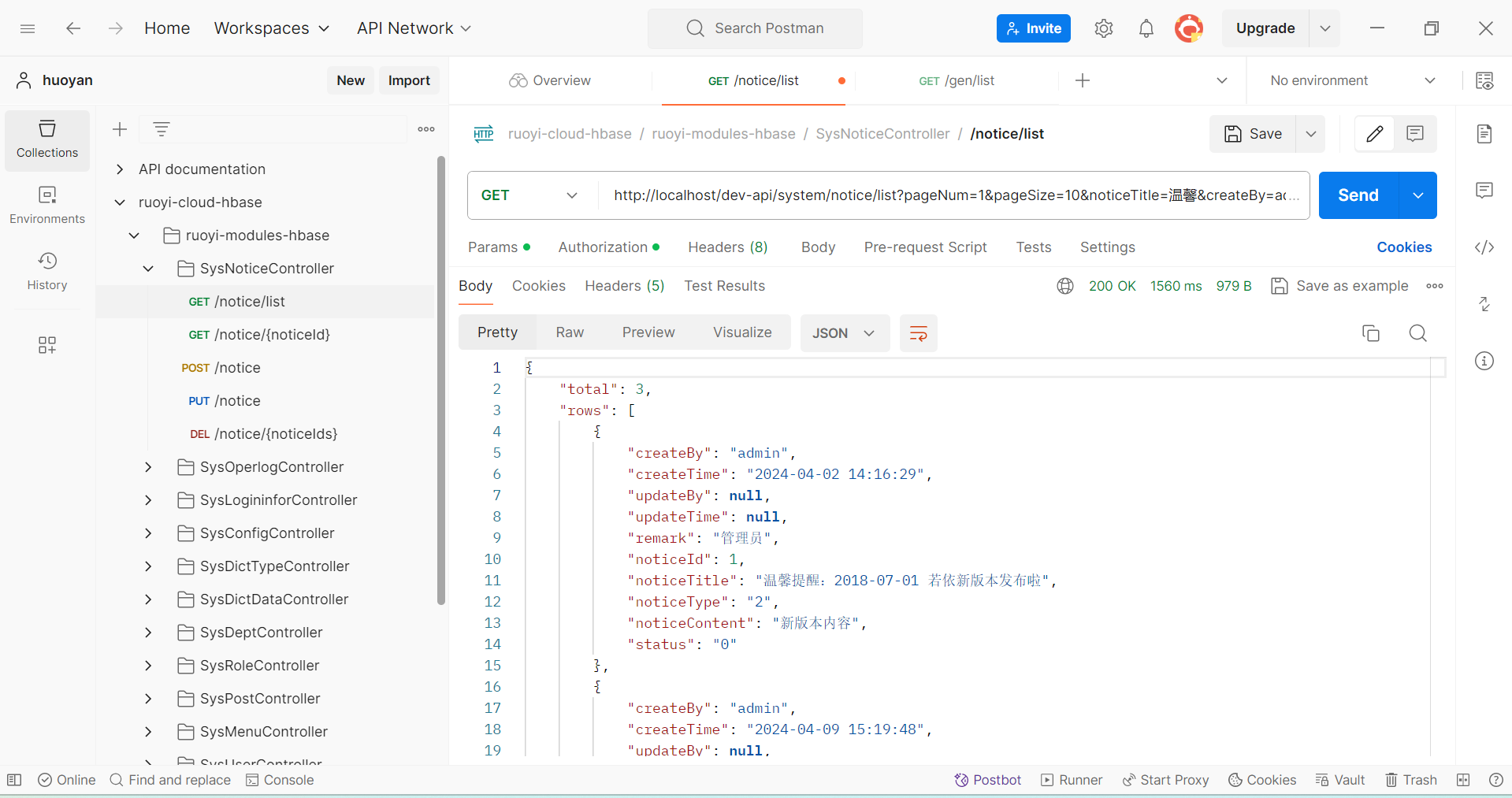Toggle the left sidebar visibility
Screen dimensions: 1512x798
point(14,780)
